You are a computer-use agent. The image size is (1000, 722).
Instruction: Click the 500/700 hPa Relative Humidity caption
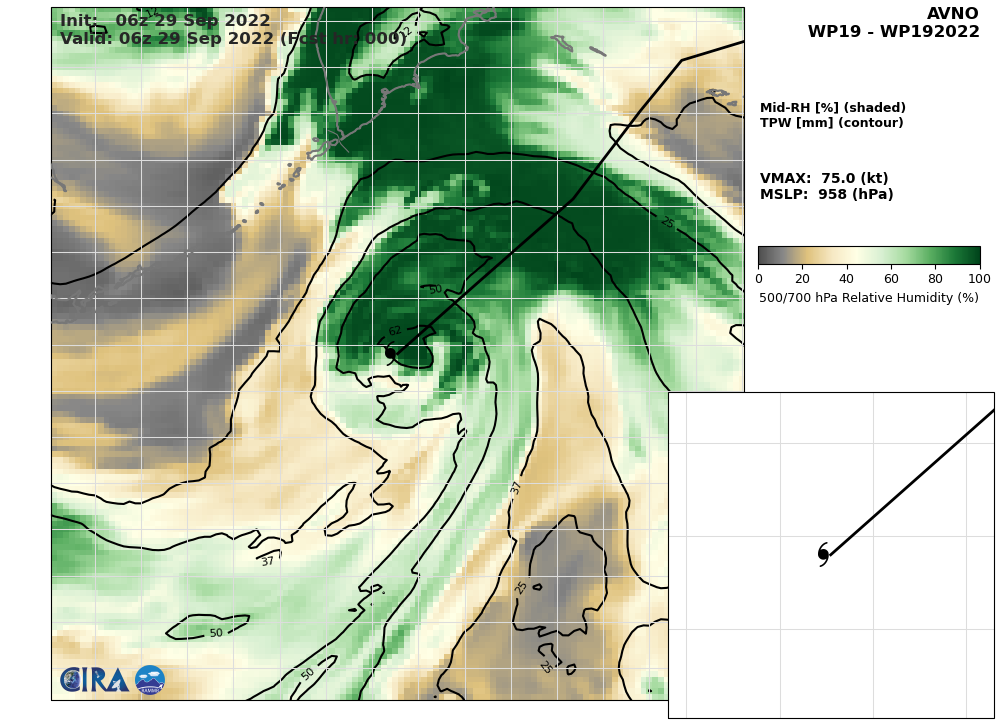pyautogui.click(x=869, y=297)
